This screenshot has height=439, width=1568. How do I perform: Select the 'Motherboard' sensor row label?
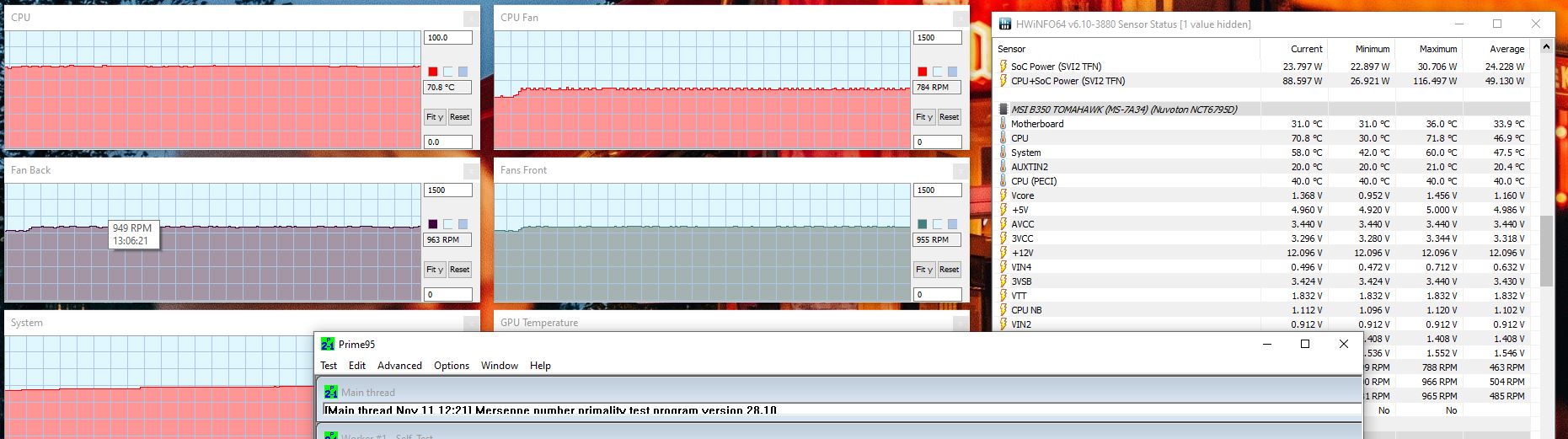point(1037,124)
